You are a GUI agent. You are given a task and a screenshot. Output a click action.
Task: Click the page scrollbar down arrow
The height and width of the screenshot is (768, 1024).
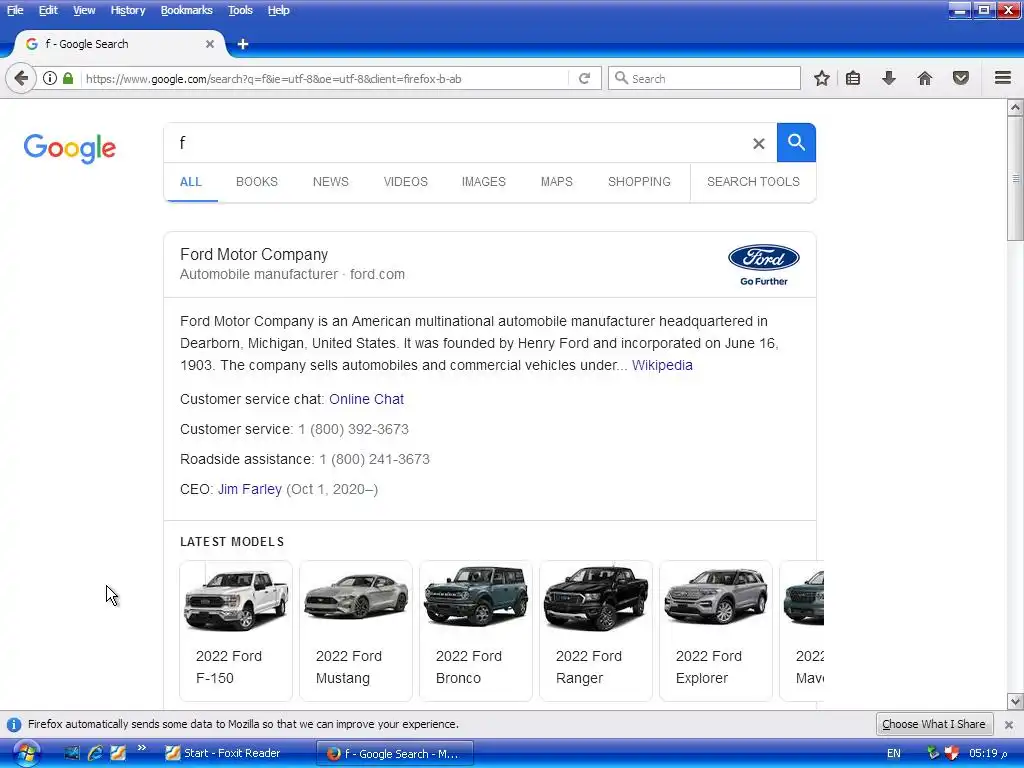[x=1015, y=702]
